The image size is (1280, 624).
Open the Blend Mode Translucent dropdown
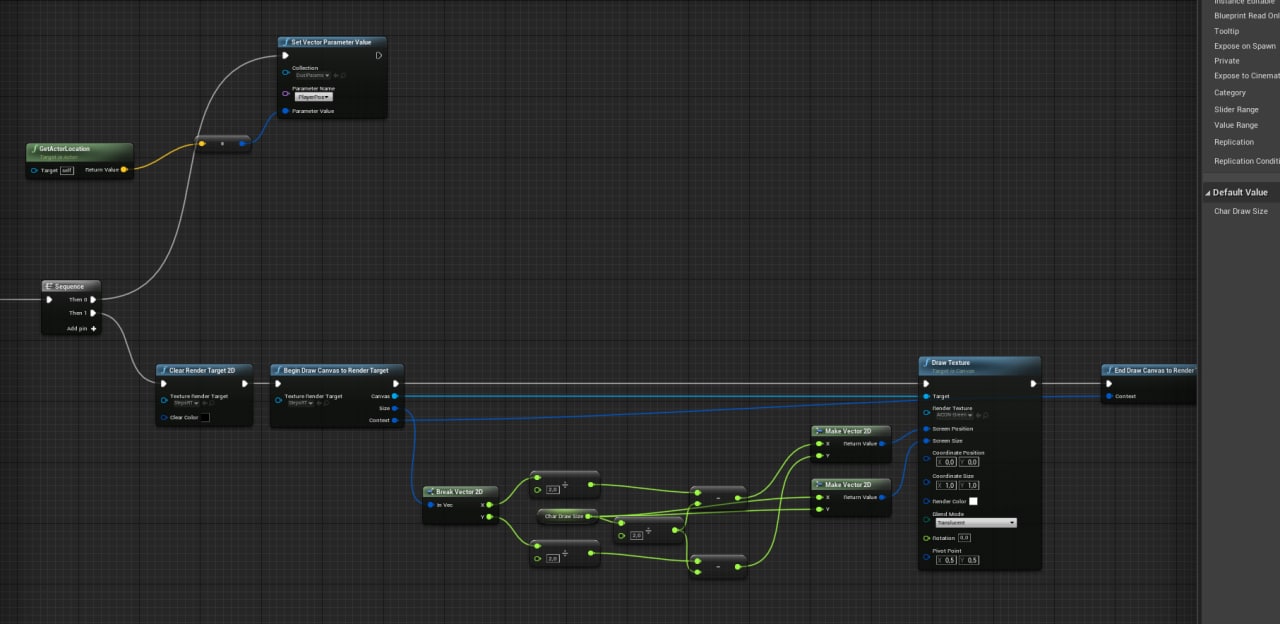975,523
